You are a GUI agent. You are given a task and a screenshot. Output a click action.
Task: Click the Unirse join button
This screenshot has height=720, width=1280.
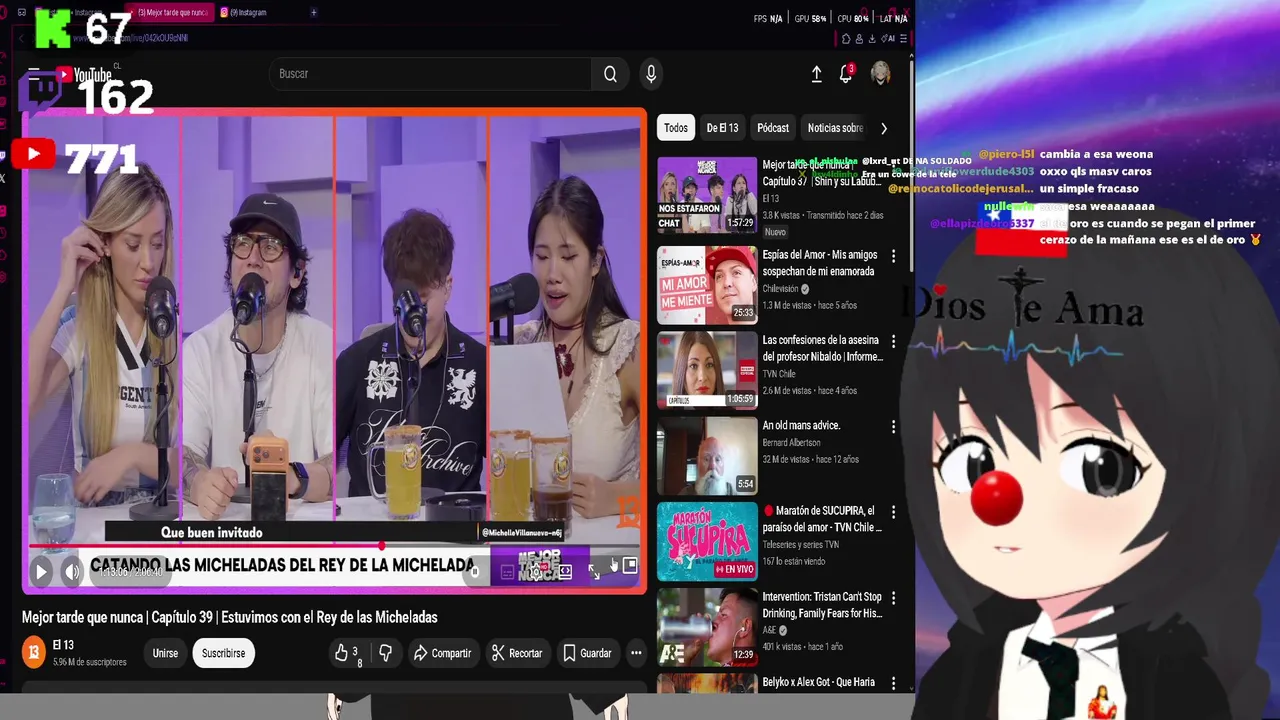165,653
